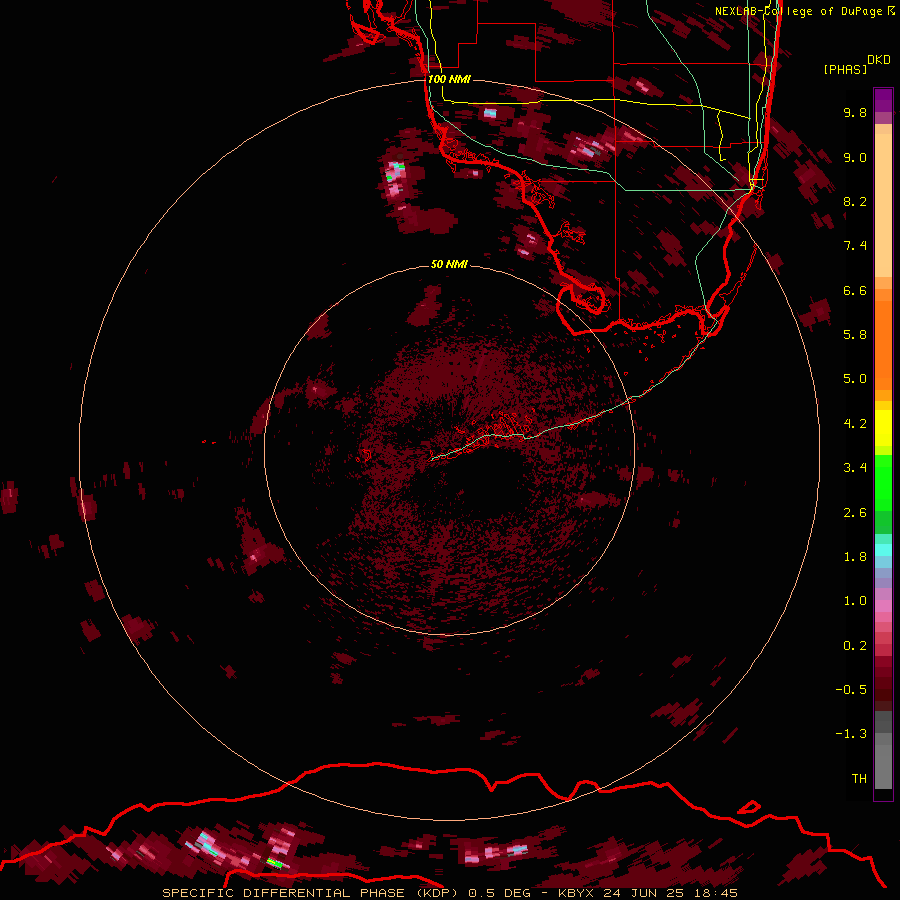The image size is (900, 900).
Task: Select the 5.0 scale value
Action: pyautogui.click(x=855, y=379)
